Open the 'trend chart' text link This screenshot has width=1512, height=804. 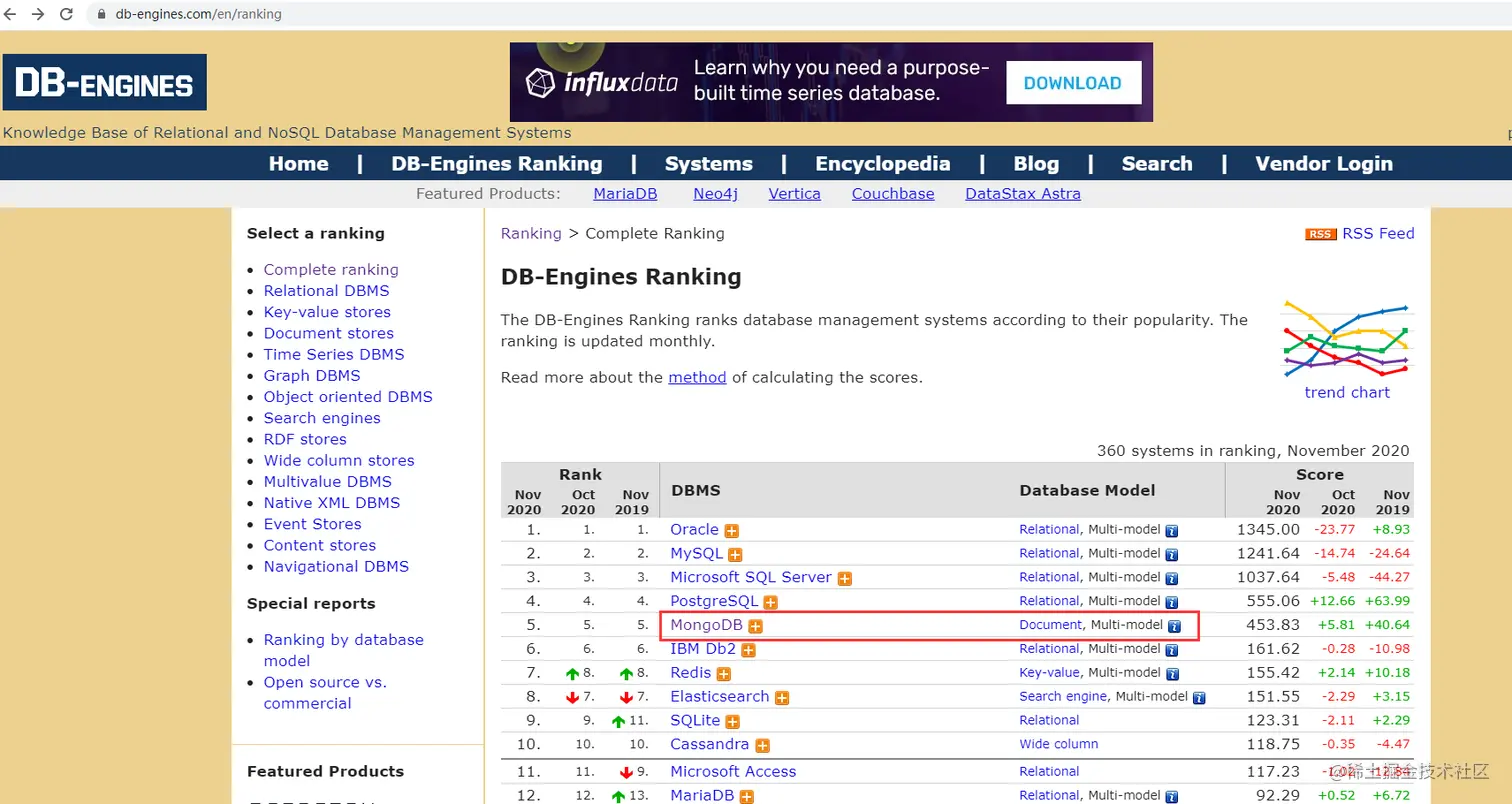coord(1347,393)
